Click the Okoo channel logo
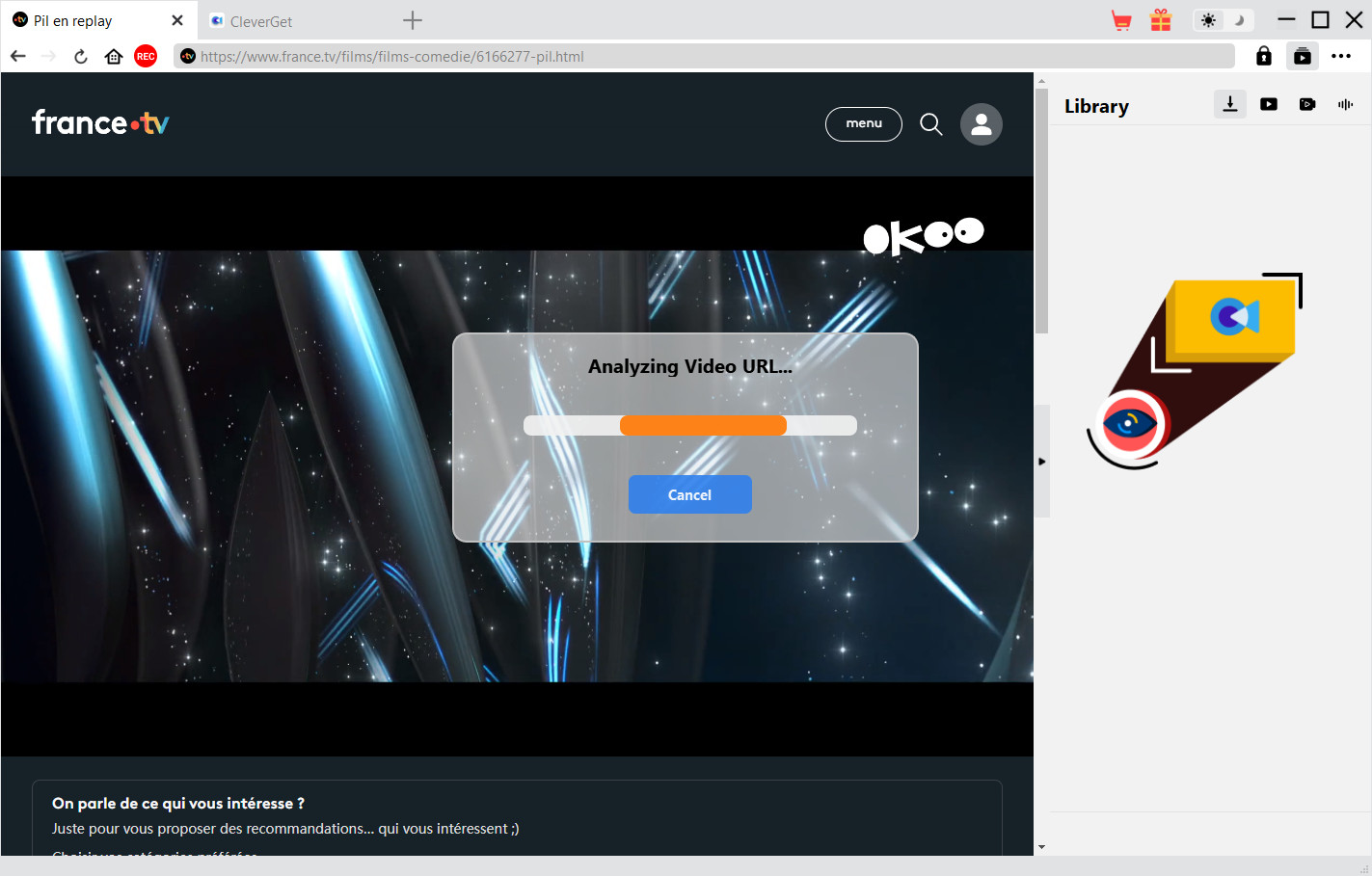1372x876 pixels. pos(923,236)
